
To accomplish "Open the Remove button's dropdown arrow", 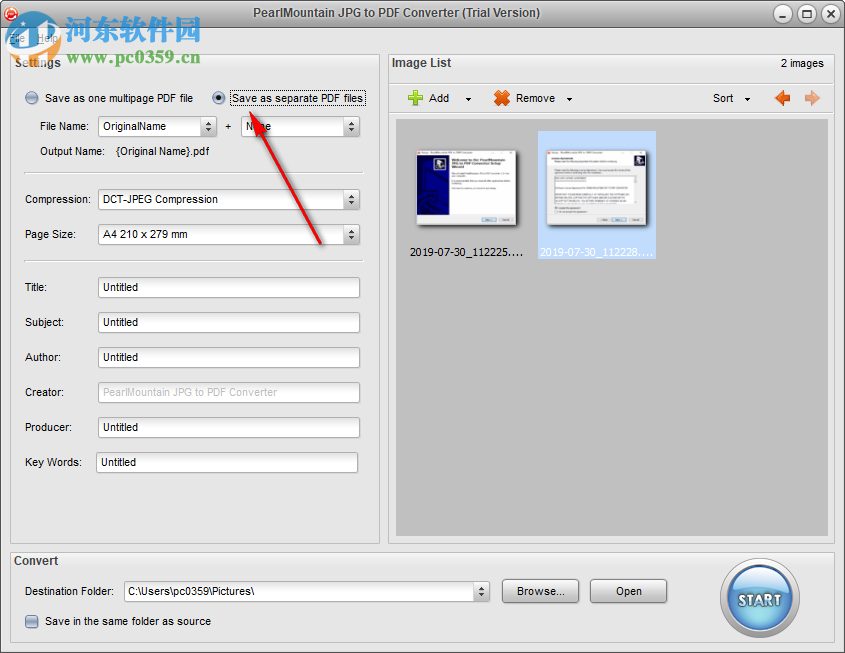I will pos(568,98).
